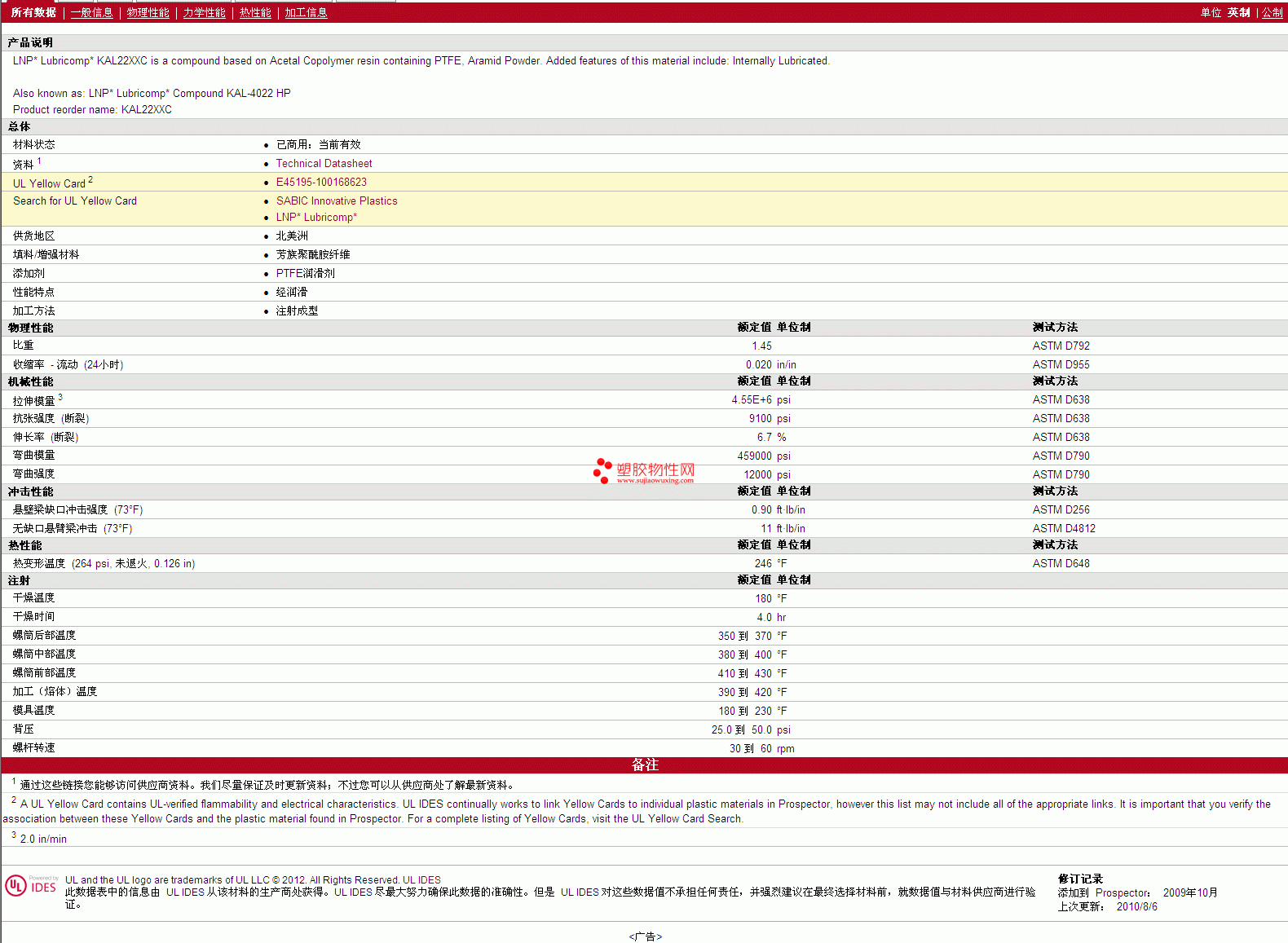Select the unnotched Izod value 11
This screenshot has height=943, width=1288.
pyautogui.click(x=766, y=529)
